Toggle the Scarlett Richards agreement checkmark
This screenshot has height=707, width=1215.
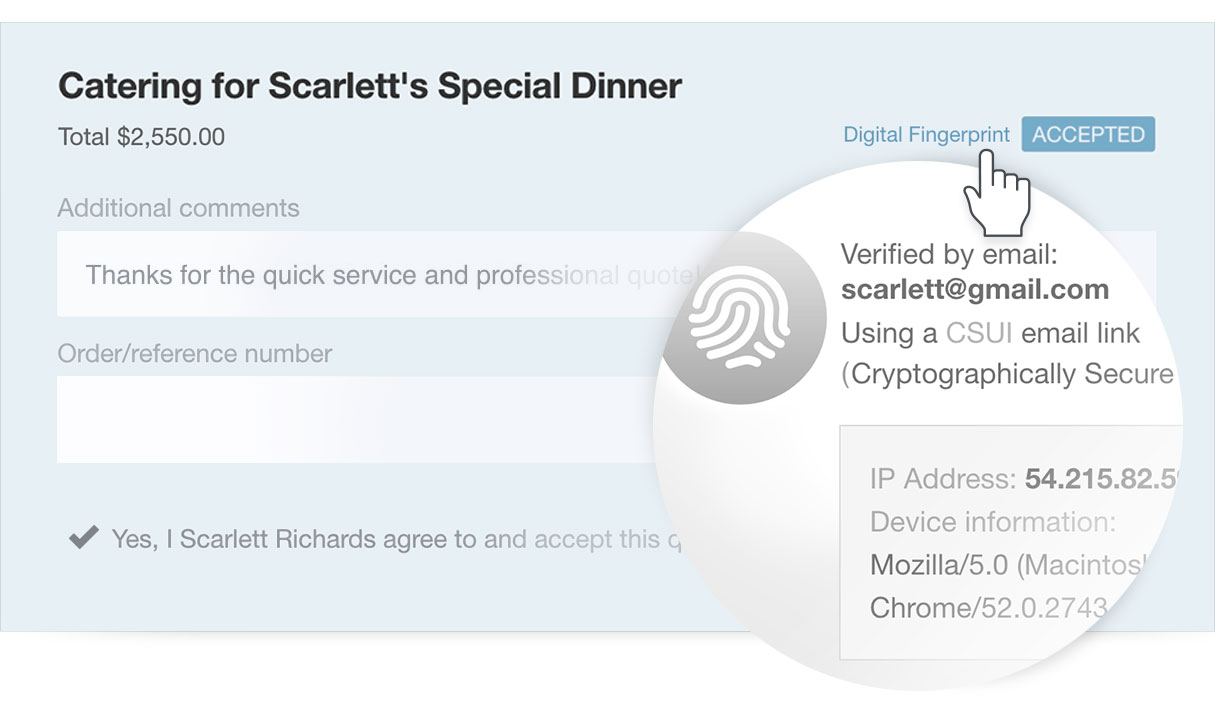pos(83,538)
